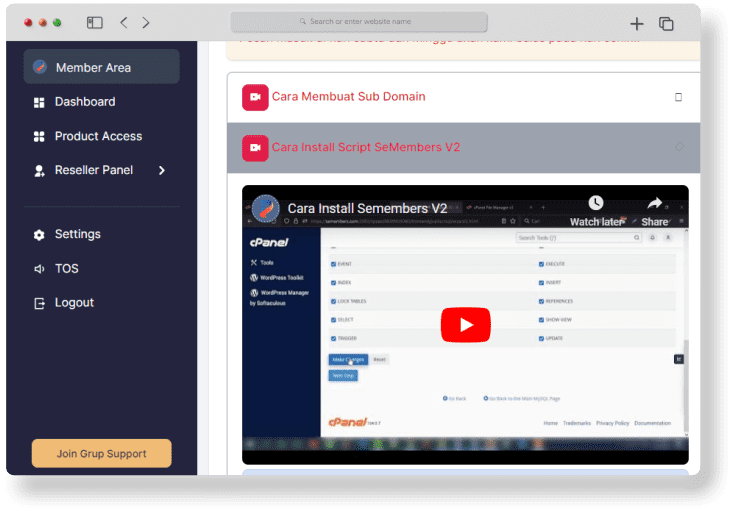Show tab overview in browser toolbar
Viewport: 733px width, 511px height.
click(x=666, y=23)
